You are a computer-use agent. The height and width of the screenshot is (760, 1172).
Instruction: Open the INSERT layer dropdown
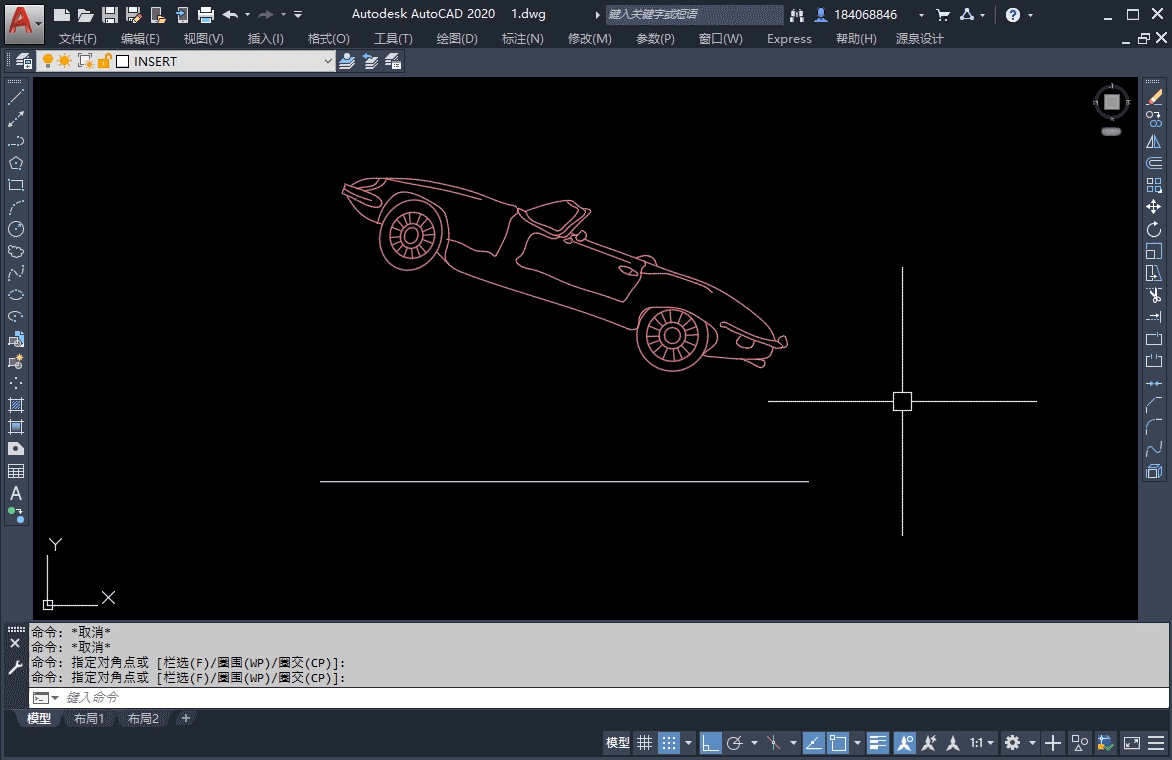(328, 61)
